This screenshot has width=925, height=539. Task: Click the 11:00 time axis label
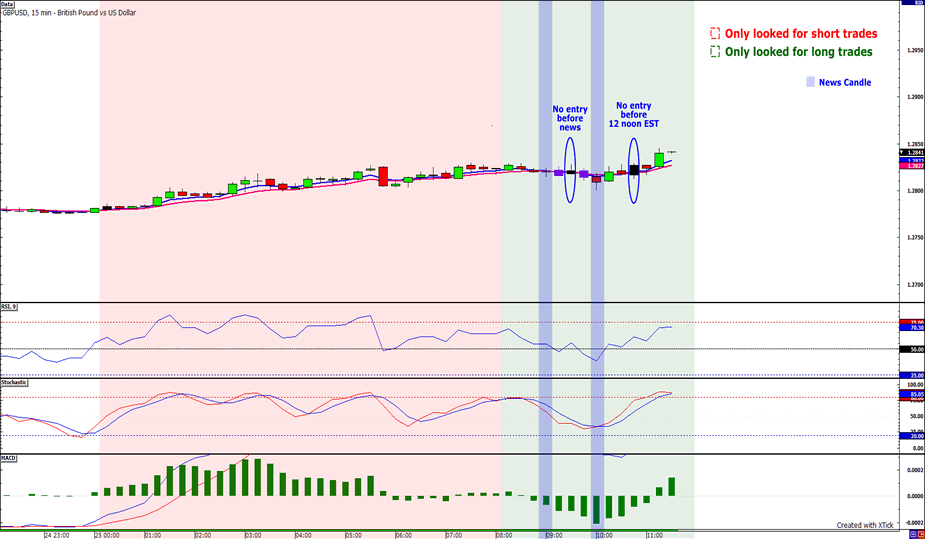(654, 535)
